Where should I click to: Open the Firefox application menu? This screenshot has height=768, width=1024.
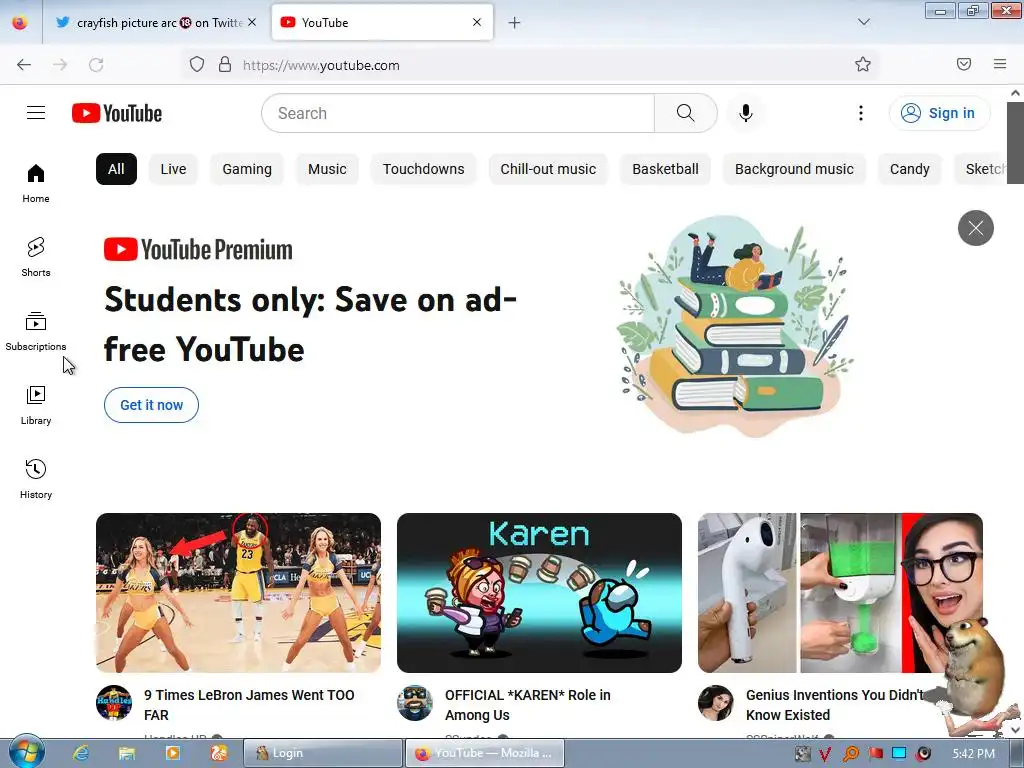click(x=1000, y=64)
